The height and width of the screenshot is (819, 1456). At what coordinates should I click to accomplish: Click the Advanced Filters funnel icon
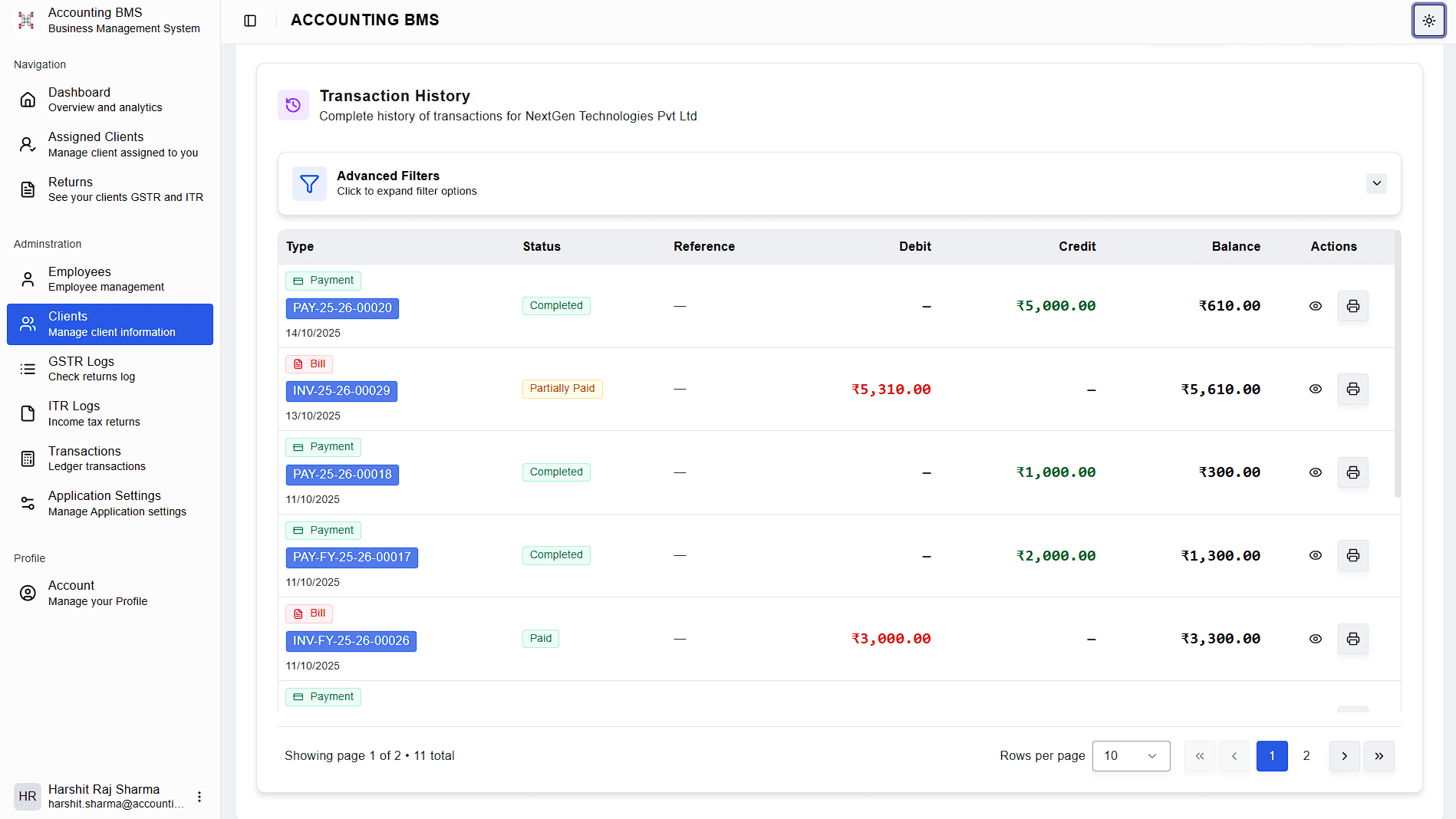309,183
